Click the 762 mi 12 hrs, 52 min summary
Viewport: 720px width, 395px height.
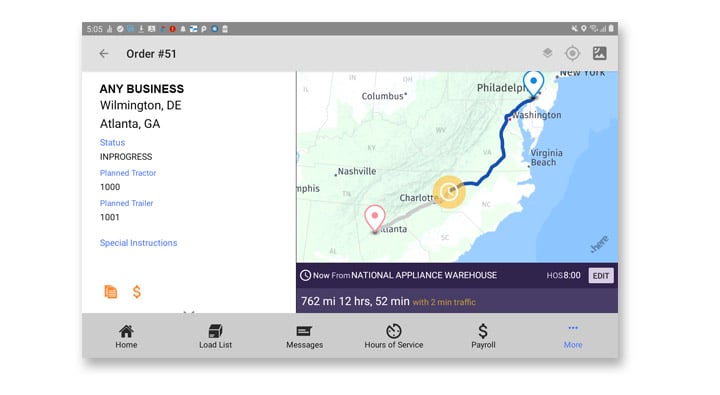tap(355, 301)
